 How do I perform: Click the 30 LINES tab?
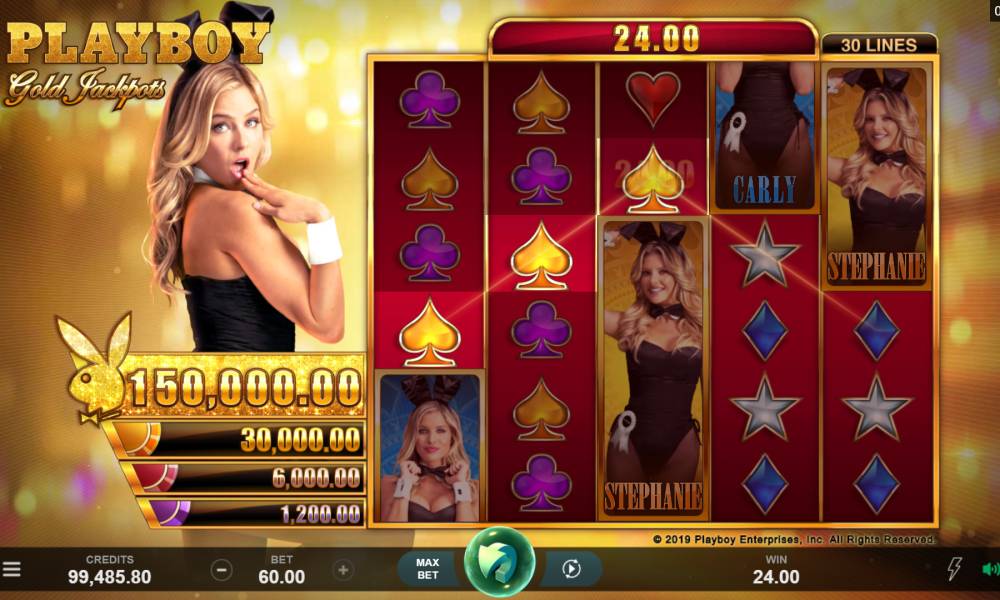pos(879,45)
